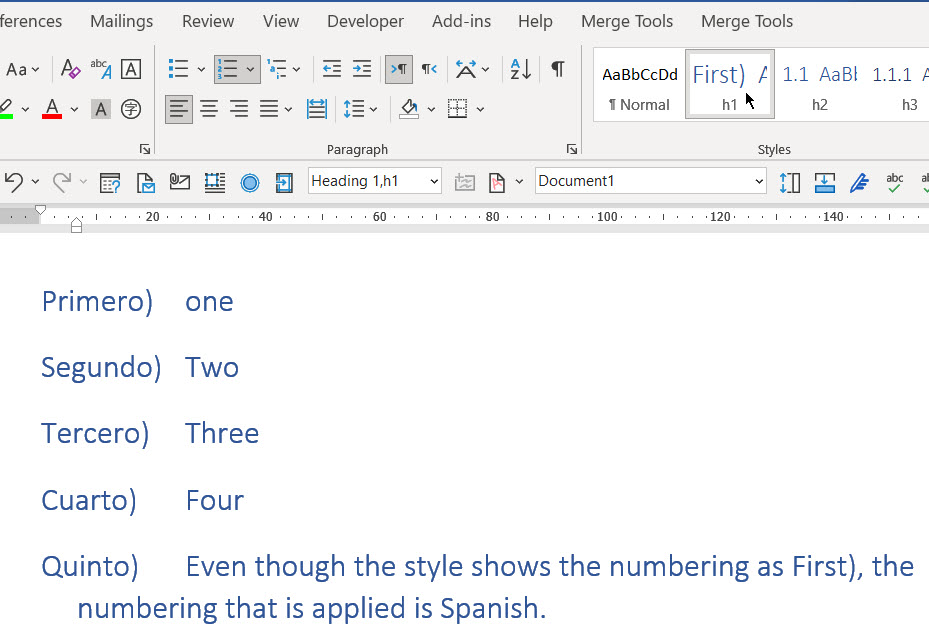The width and height of the screenshot is (929, 636).
Task: Toggle the Numbered list button
Action: tap(229, 69)
